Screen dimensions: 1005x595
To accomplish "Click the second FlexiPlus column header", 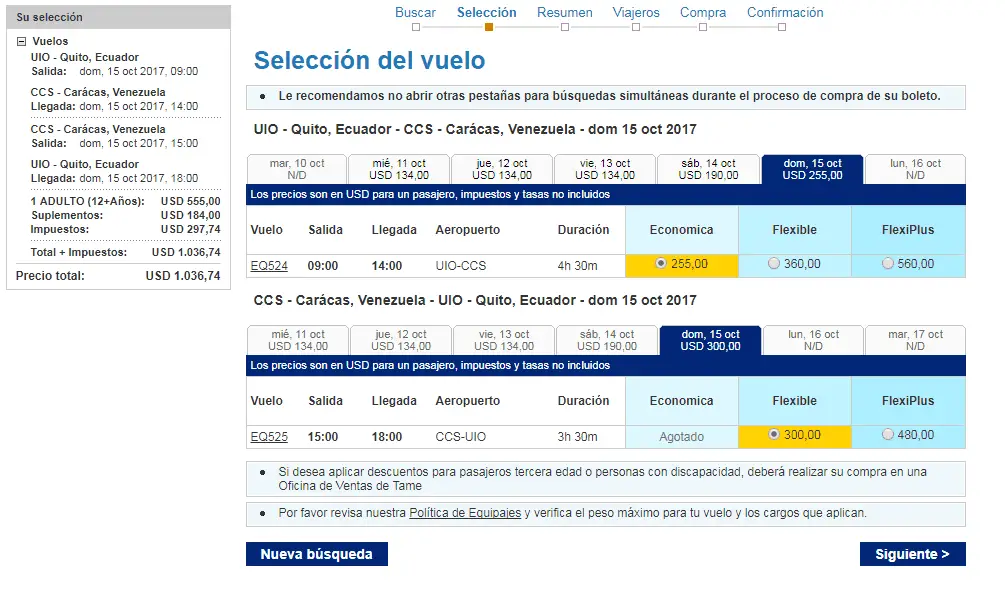I will tap(908, 401).
